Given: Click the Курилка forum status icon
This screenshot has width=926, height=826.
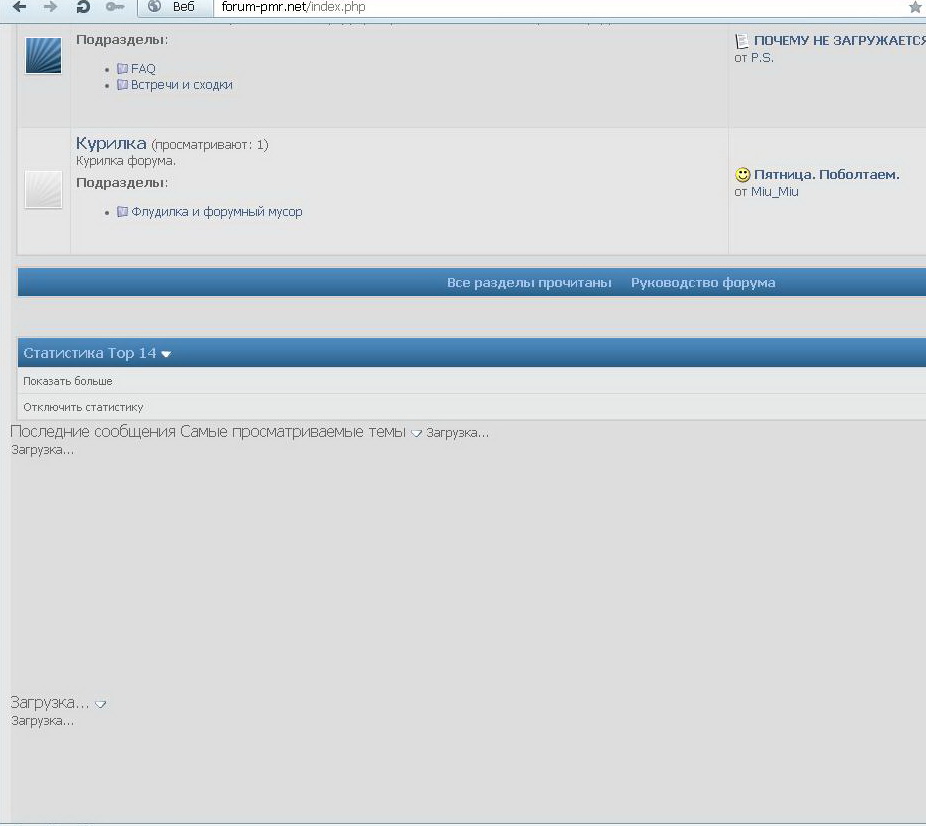Looking at the screenshot, I should 43,189.
